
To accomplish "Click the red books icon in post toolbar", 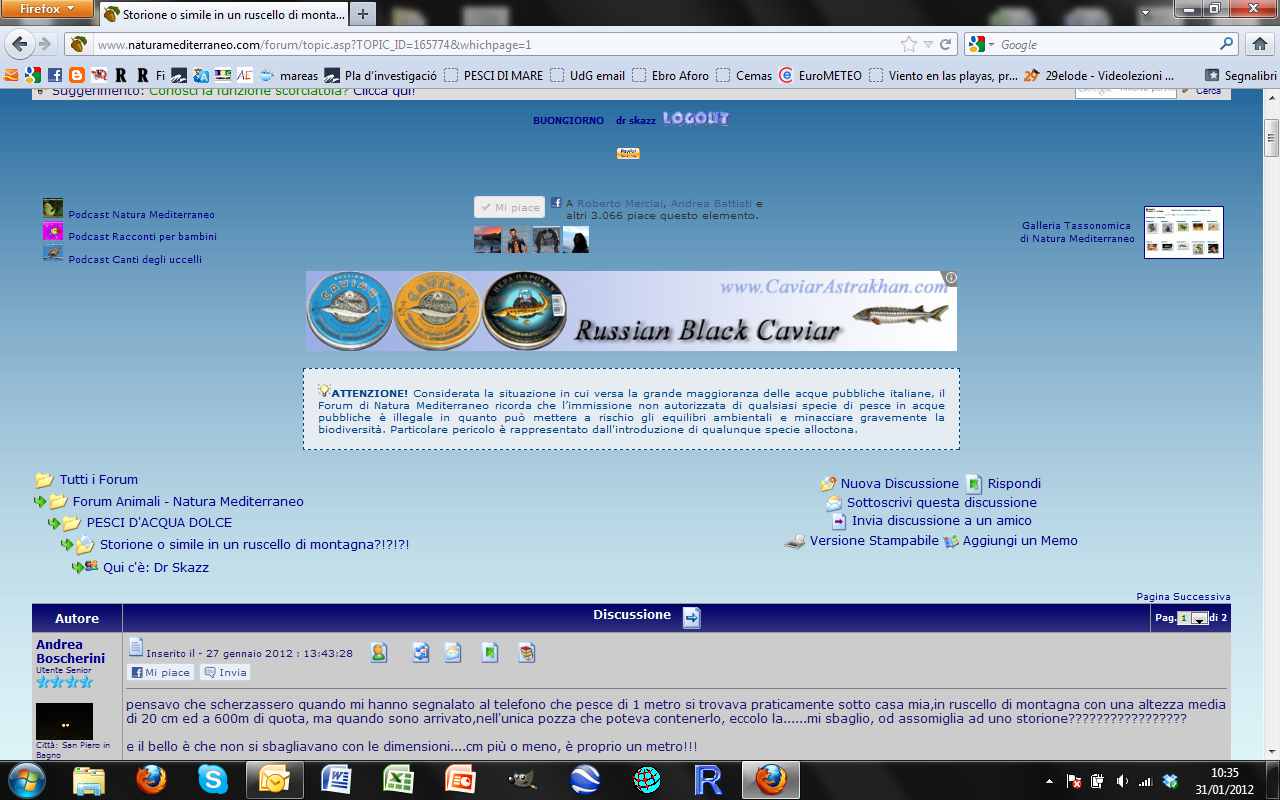I will tap(527, 653).
